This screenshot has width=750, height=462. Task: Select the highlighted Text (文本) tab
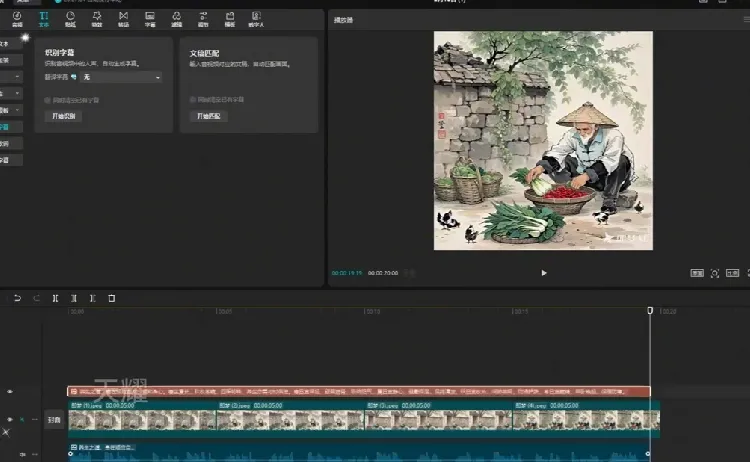[x=44, y=19]
